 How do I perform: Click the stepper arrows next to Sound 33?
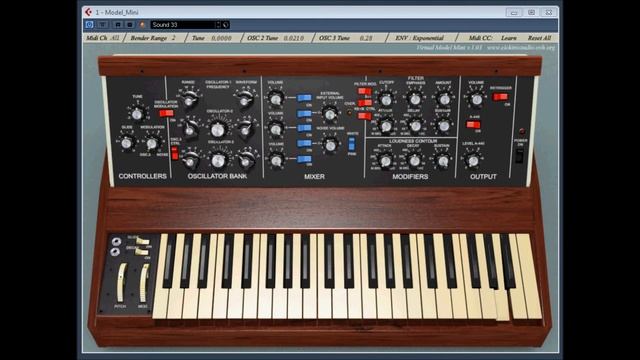click(x=218, y=25)
